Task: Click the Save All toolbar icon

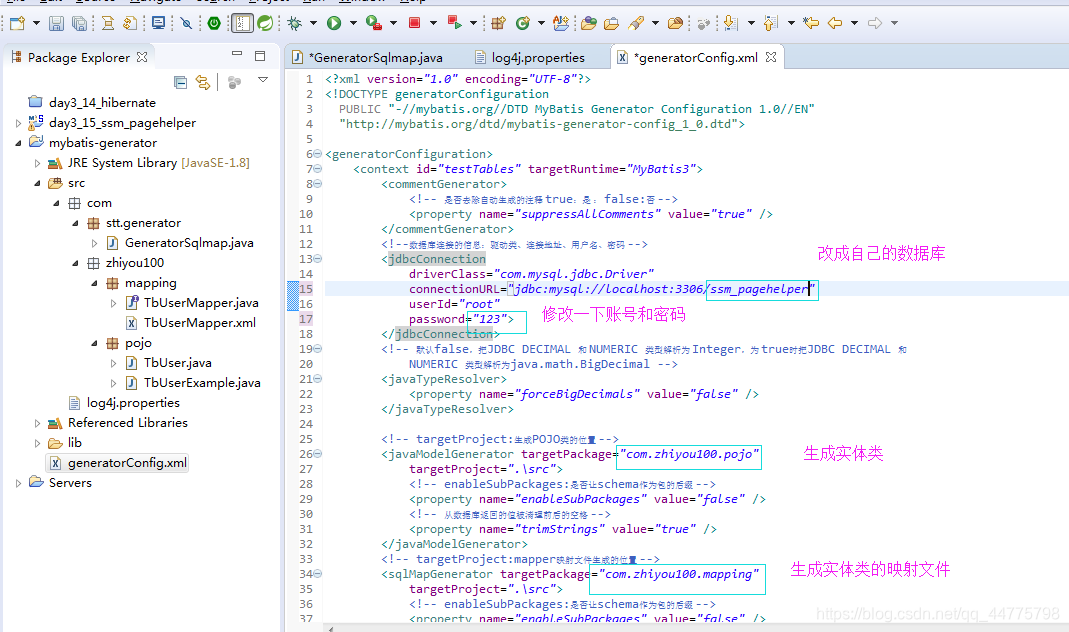Action: pyautogui.click(x=80, y=23)
